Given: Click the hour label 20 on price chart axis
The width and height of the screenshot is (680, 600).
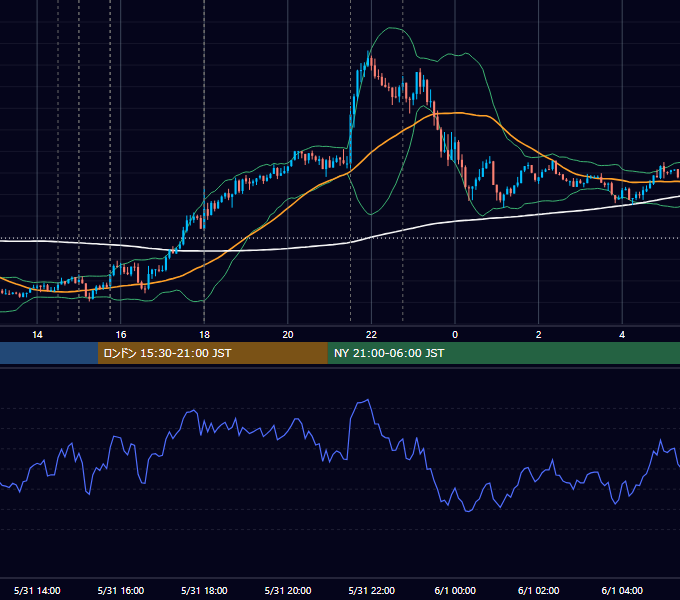Looking at the screenshot, I should tap(288, 335).
